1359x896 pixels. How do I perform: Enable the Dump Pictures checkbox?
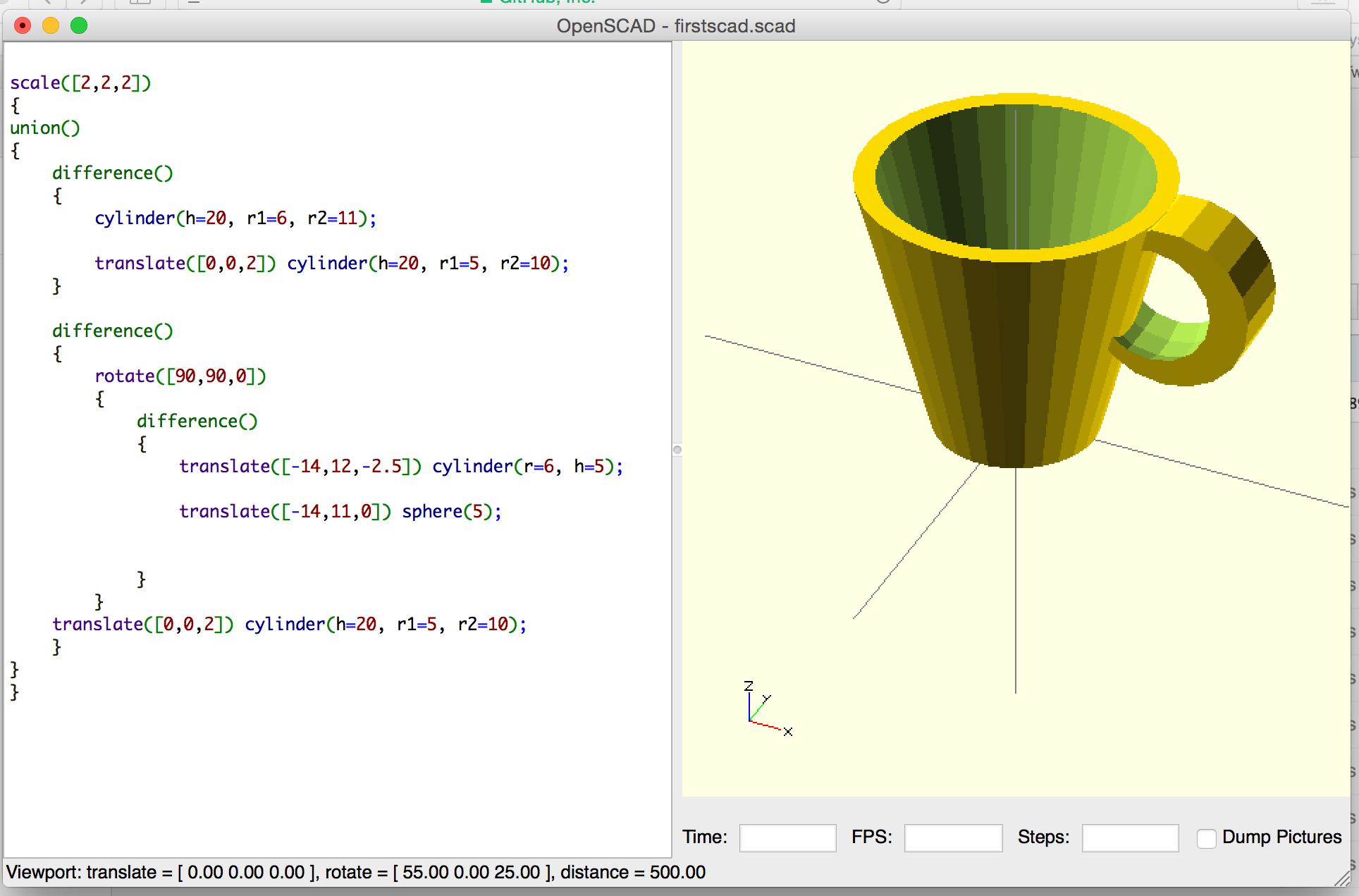[1207, 838]
